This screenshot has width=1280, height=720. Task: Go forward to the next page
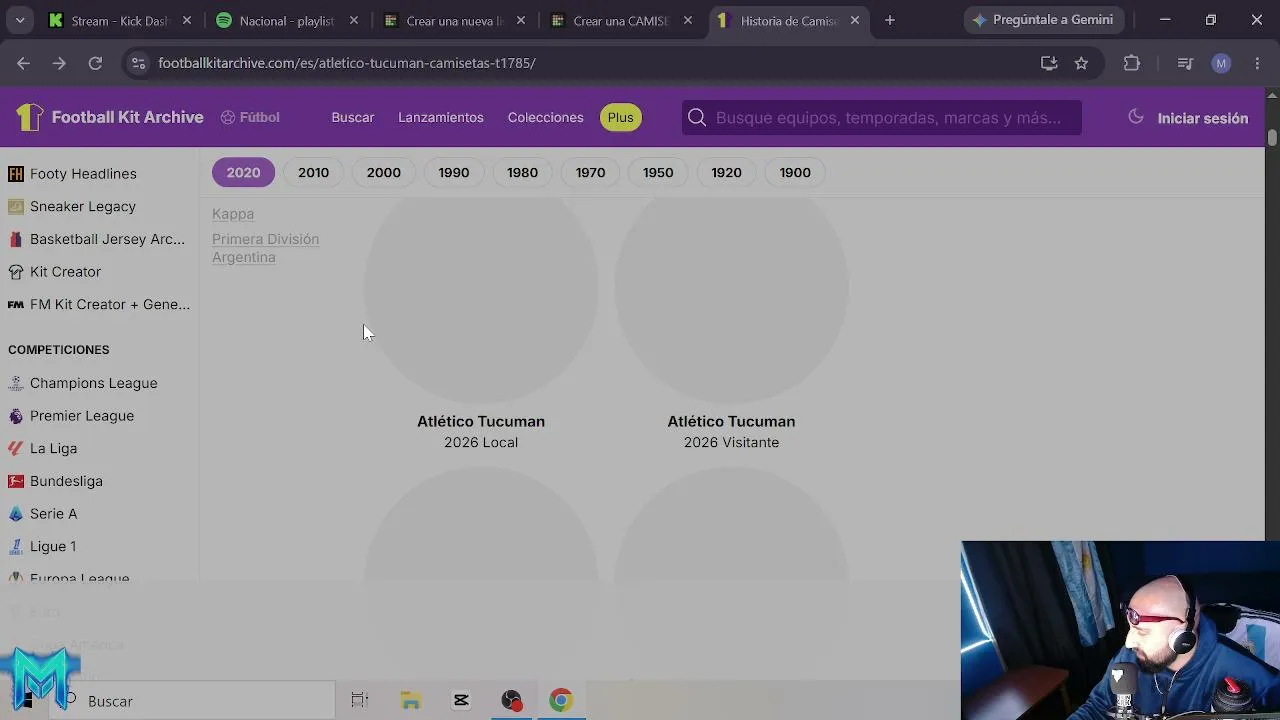[59, 63]
